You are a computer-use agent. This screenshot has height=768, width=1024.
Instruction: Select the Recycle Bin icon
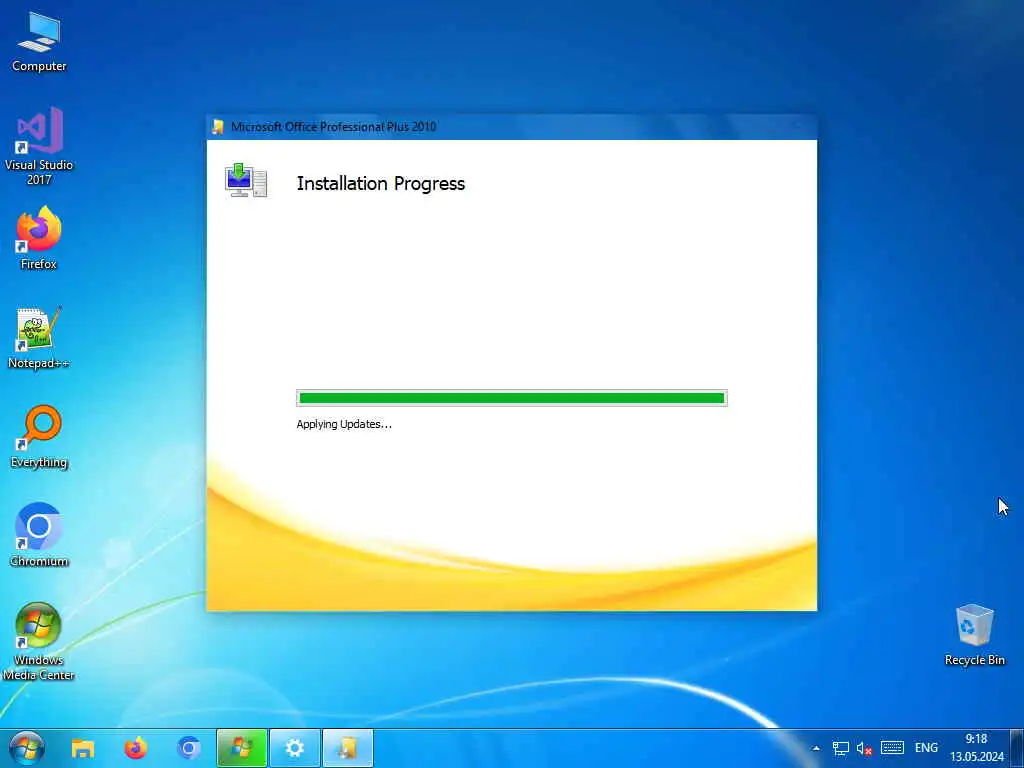pyautogui.click(x=974, y=635)
